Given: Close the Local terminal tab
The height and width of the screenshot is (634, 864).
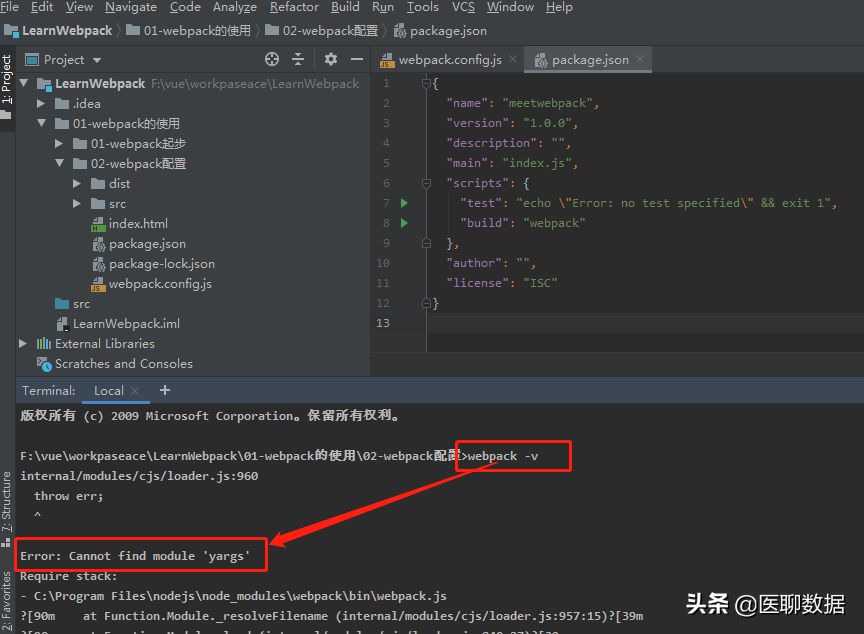Looking at the screenshot, I should coord(136,391).
